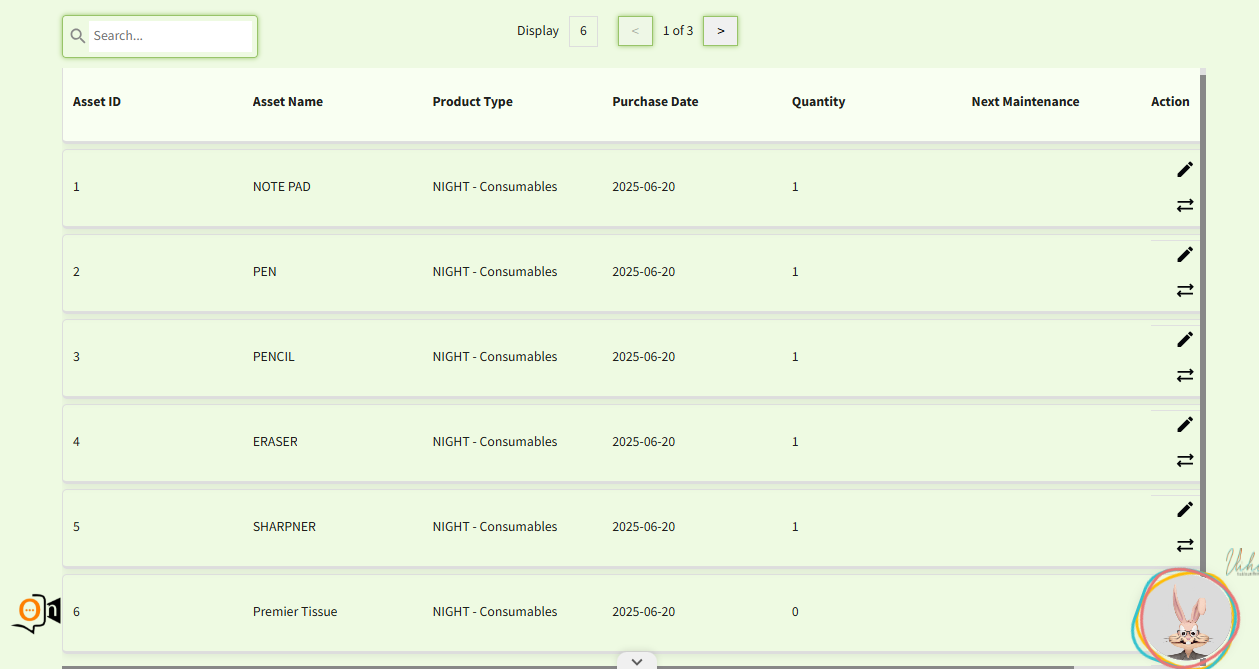This screenshot has width=1259, height=669.
Task: Click transfer arrows icon in PENCIL row
Action: [x=1185, y=375]
